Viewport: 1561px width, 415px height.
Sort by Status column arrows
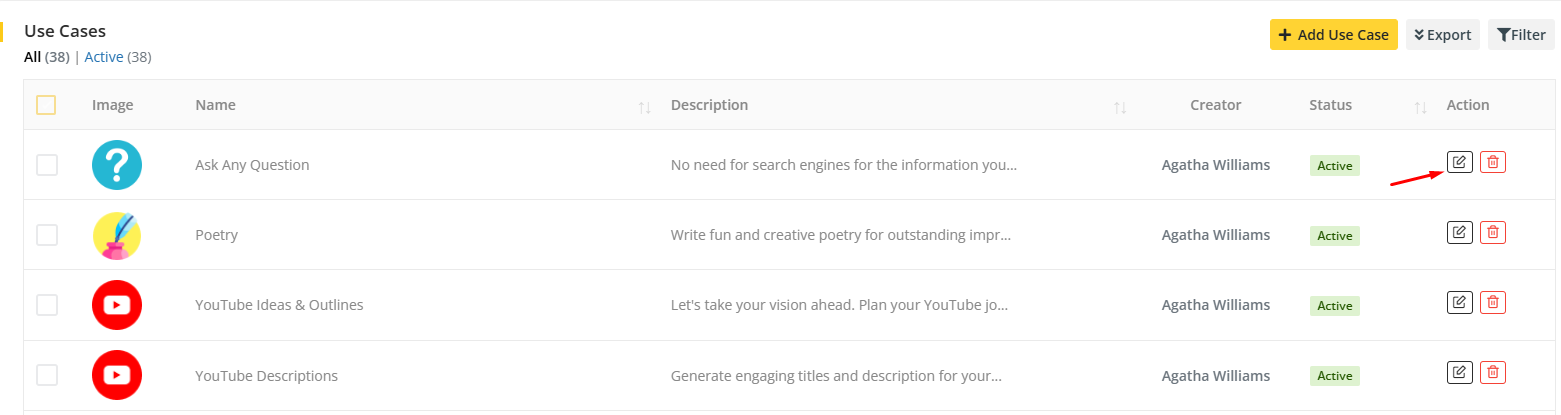[x=1420, y=107]
